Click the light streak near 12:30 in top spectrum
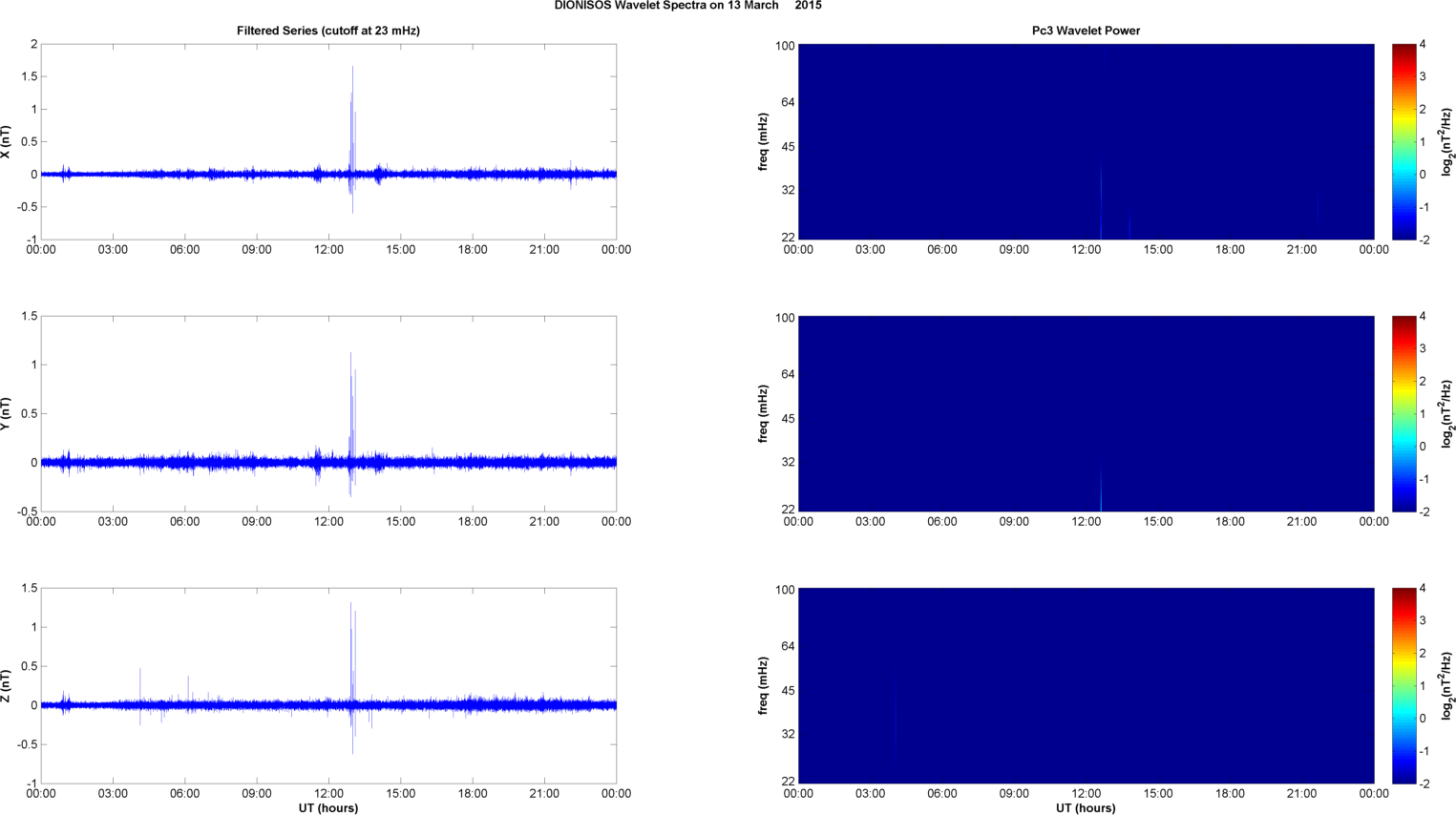This screenshot has width=1456, height=815. click(x=1101, y=202)
